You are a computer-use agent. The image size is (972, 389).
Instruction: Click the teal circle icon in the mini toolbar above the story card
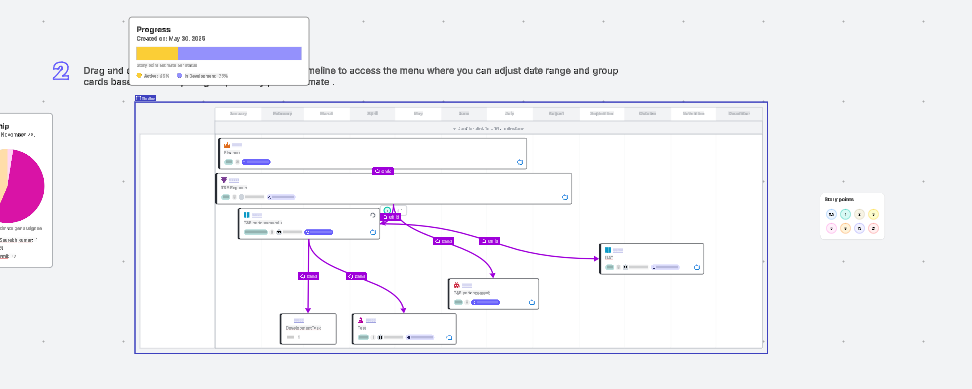point(387,210)
